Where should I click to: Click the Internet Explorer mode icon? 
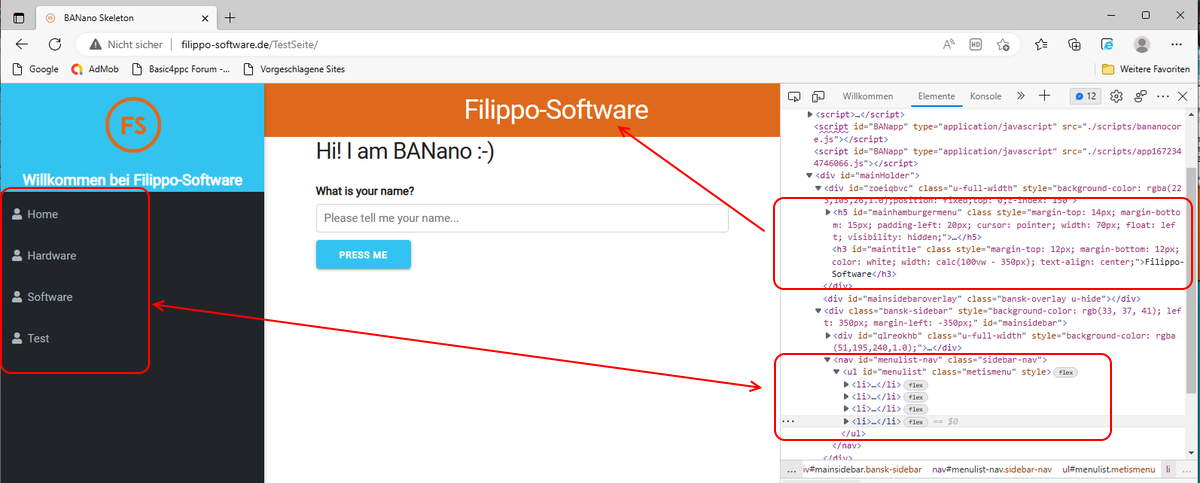click(x=1107, y=44)
